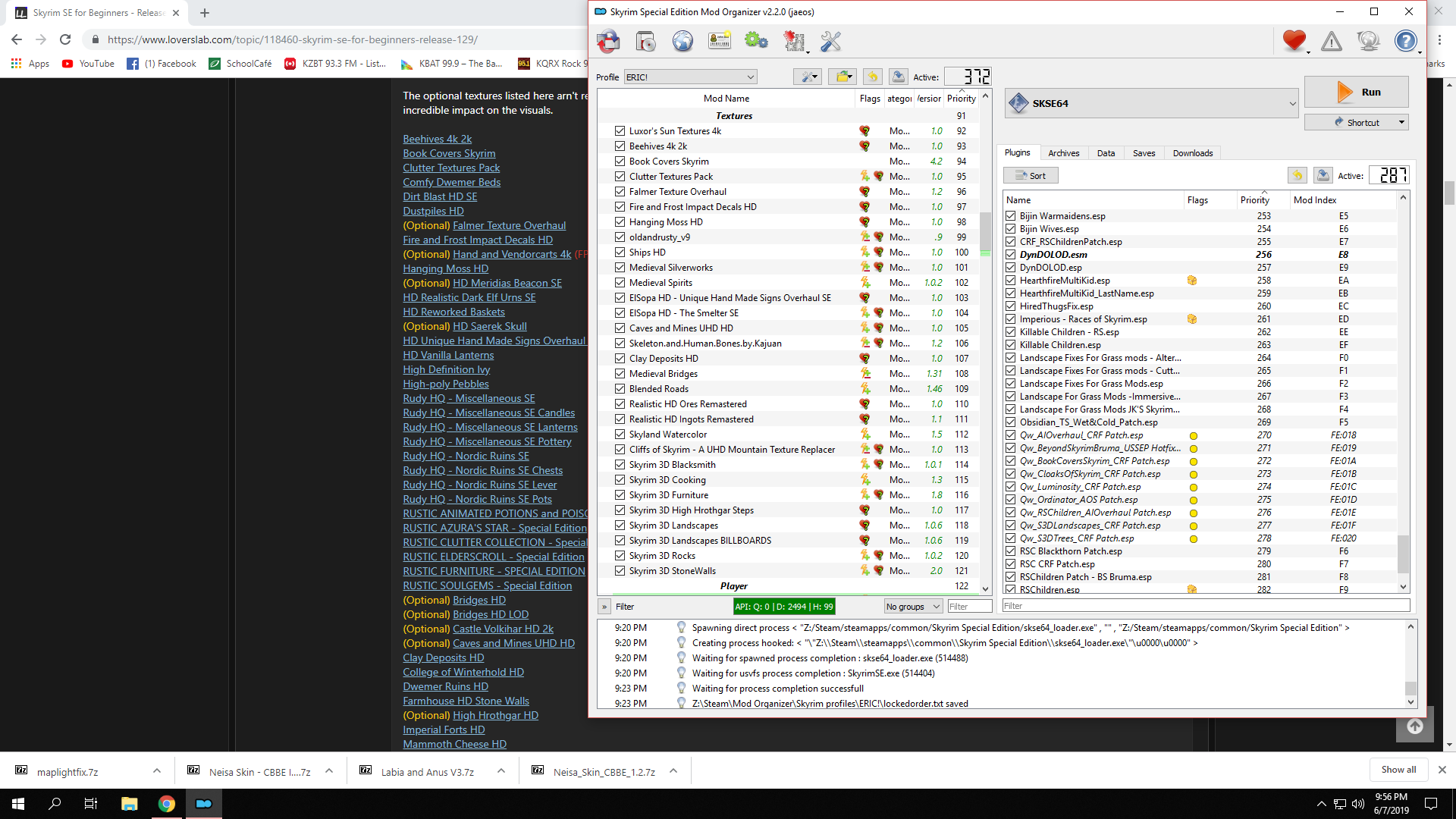This screenshot has width=1456, height=819.
Task: Click the Mod Organizer update icon
Action: [x=1369, y=41]
